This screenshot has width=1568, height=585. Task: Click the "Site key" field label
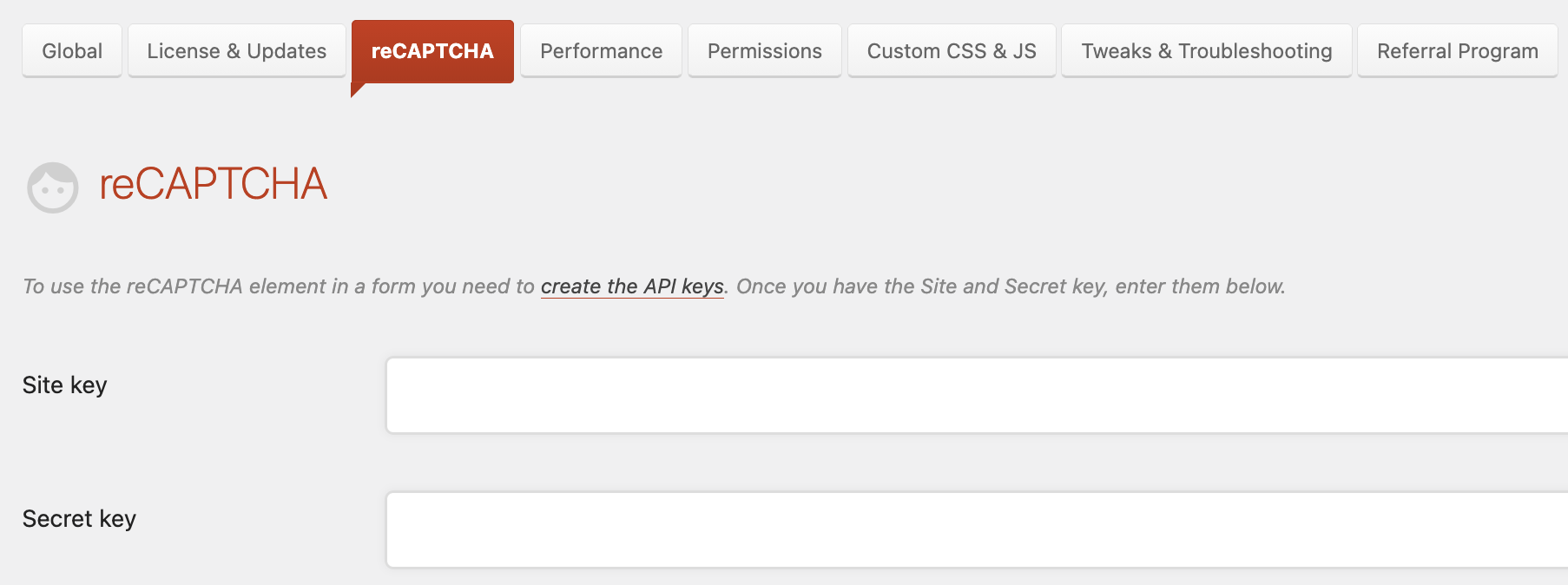(65, 385)
